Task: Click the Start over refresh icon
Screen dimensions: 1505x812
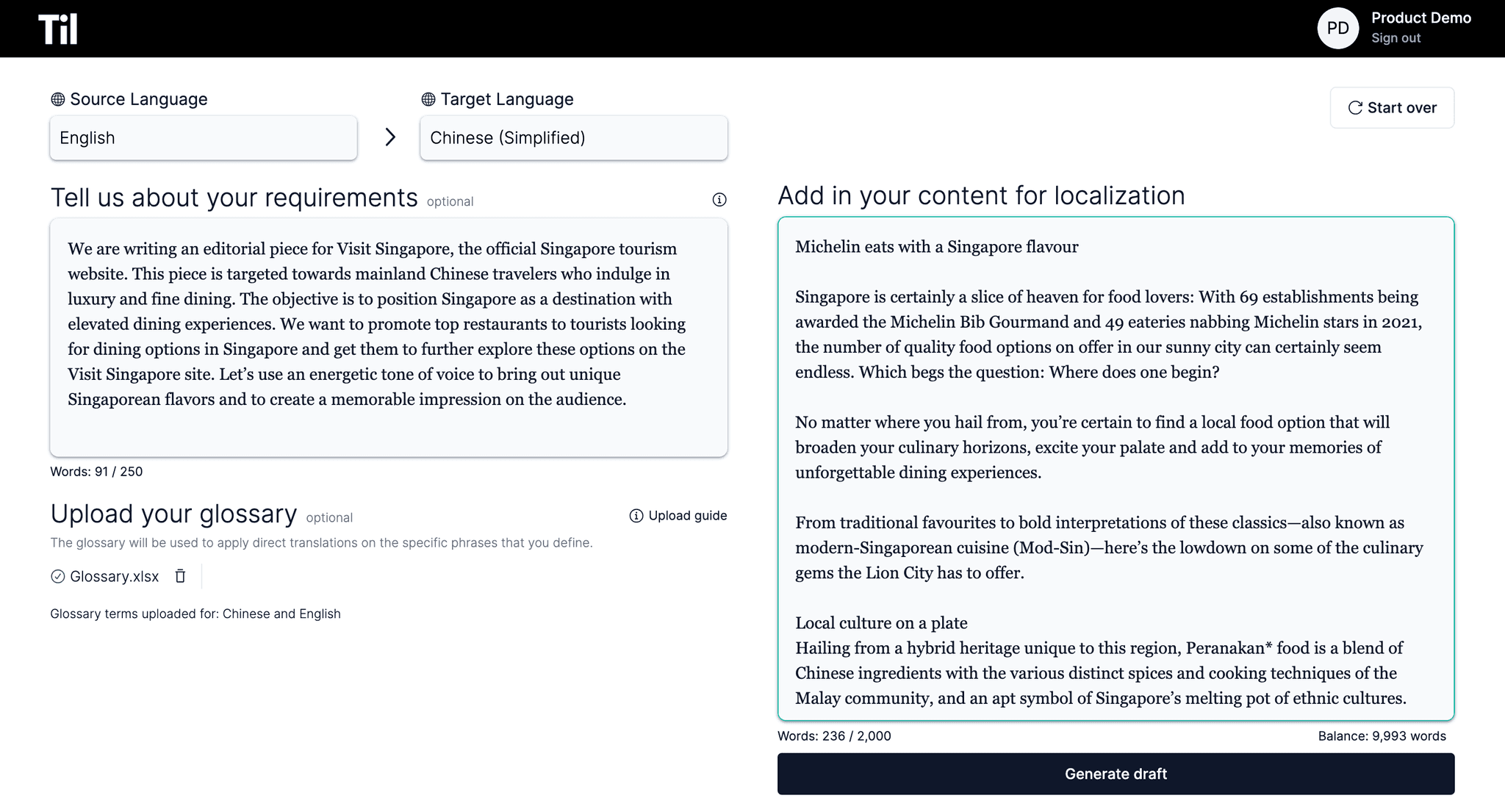Action: pyautogui.click(x=1355, y=108)
